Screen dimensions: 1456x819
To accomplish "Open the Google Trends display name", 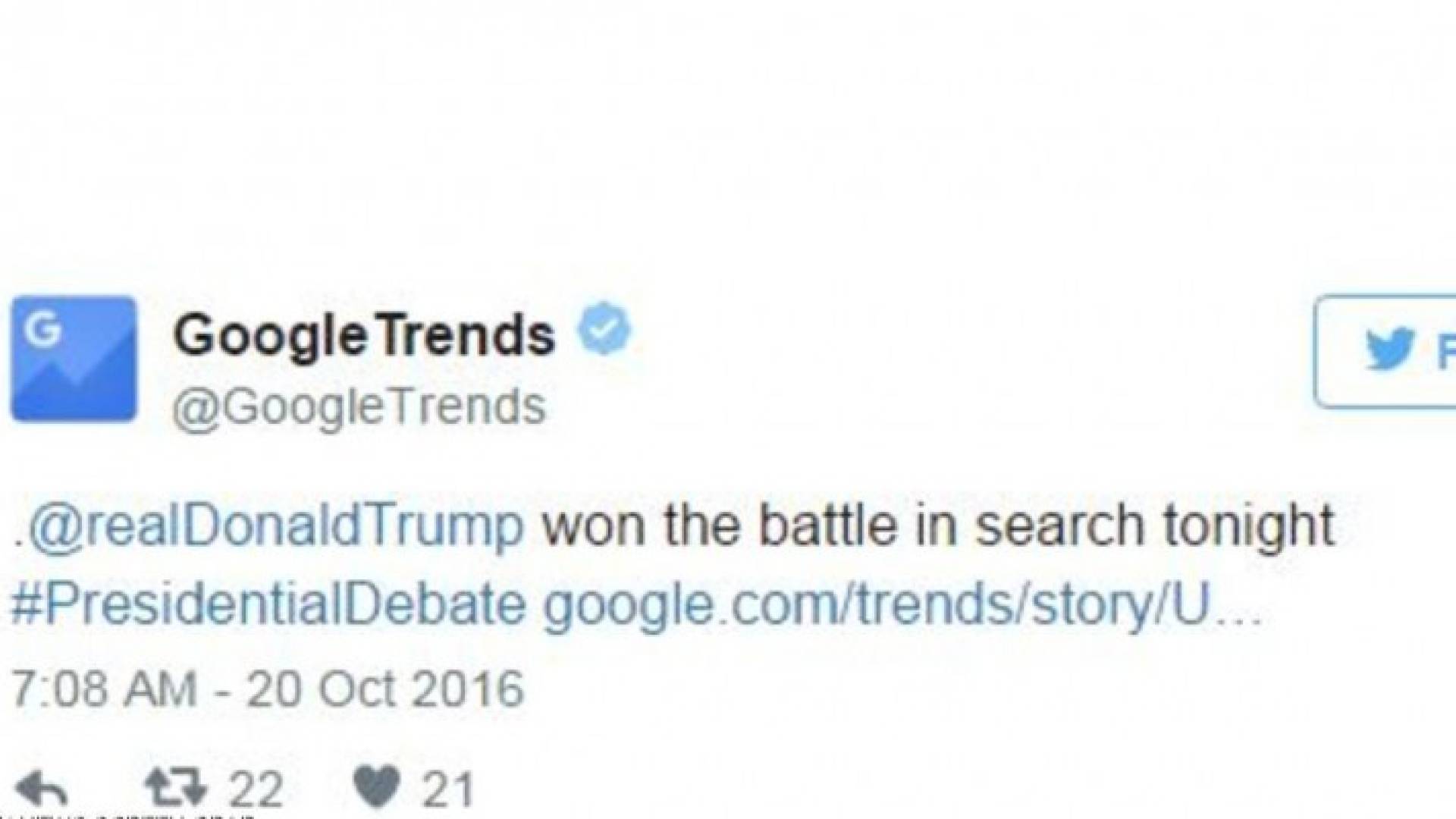I will point(364,334).
